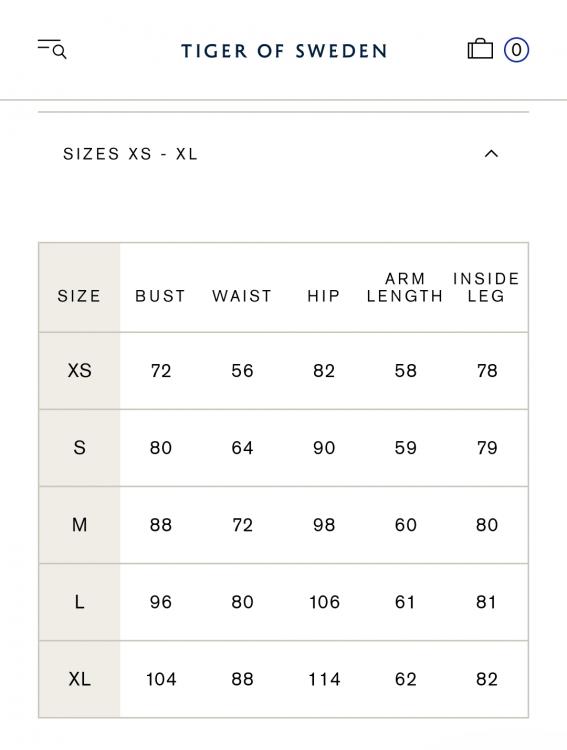
Task: Click the XL size row label
Action: 79,679
